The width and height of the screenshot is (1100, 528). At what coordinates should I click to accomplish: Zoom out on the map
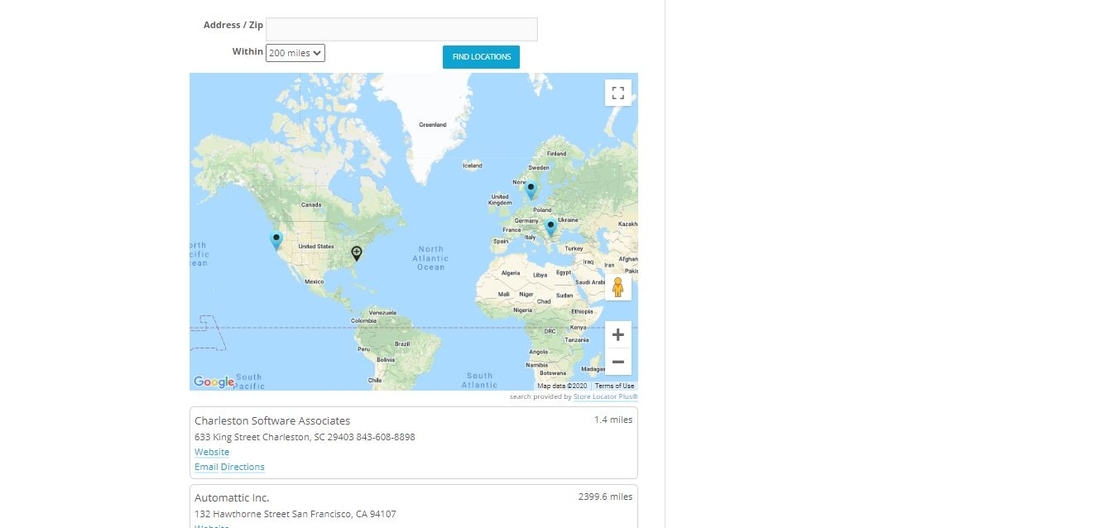(x=617, y=362)
